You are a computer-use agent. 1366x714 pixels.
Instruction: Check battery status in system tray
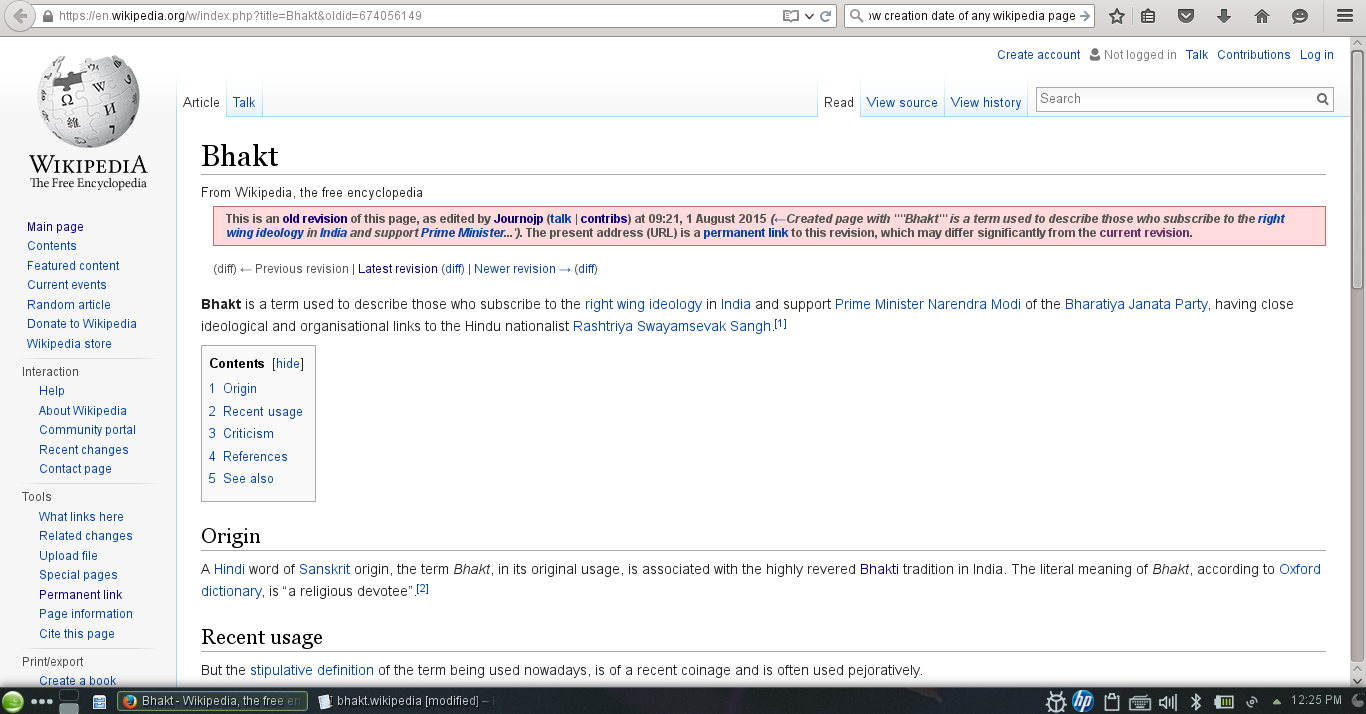[1223, 701]
